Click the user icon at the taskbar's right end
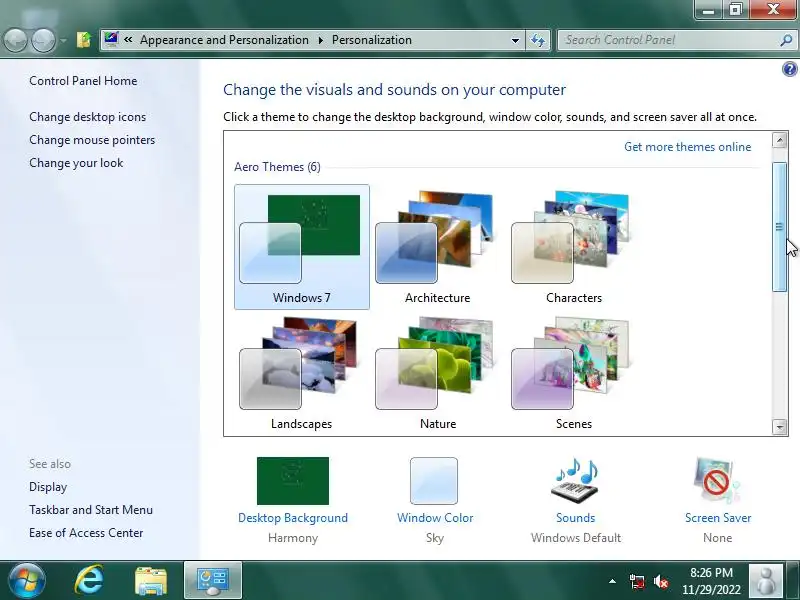 [x=765, y=581]
